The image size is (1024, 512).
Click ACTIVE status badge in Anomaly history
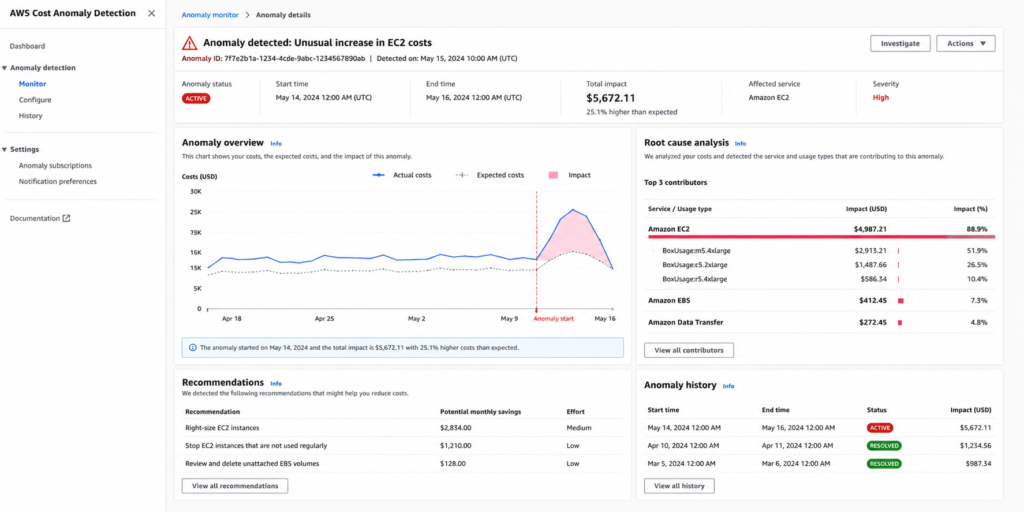(880, 428)
